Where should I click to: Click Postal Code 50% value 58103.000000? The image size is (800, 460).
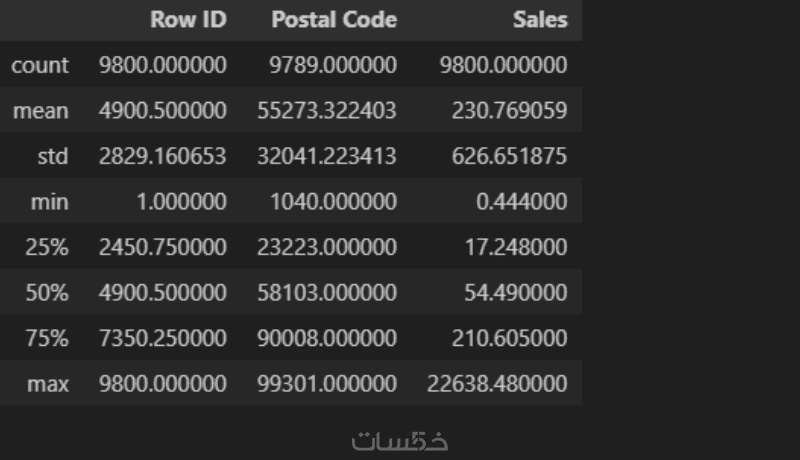[x=333, y=293]
